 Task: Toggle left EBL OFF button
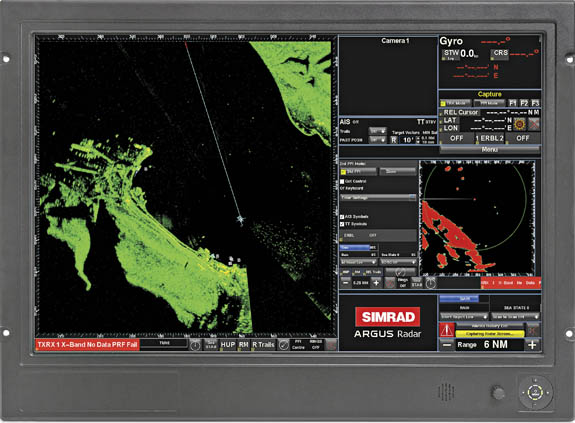457,138
